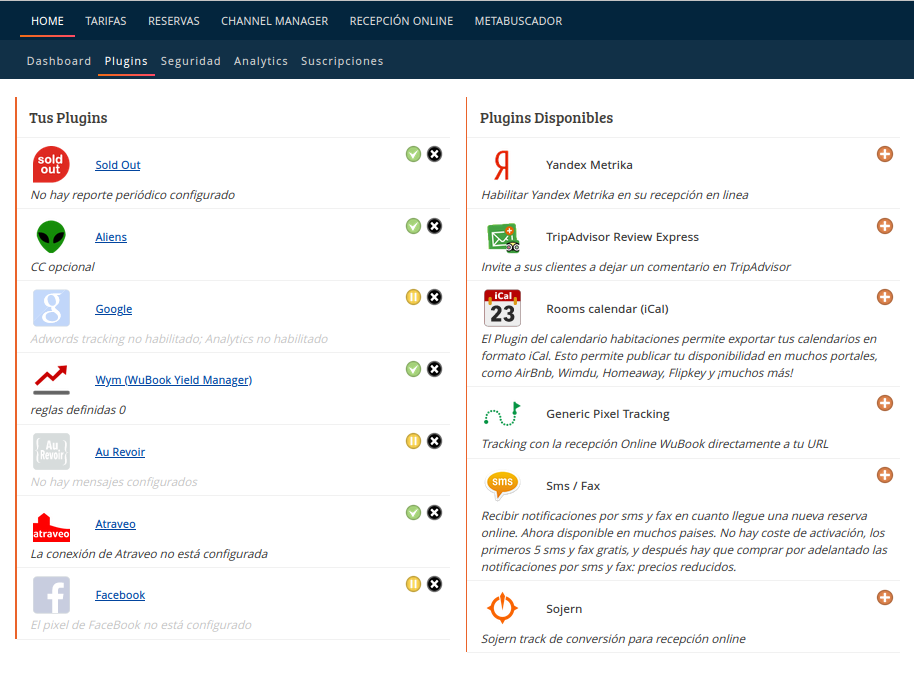This screenshot has height=680, width=914.
Task: Open the Suscripciones tab
Action: (x=342, y=61)
